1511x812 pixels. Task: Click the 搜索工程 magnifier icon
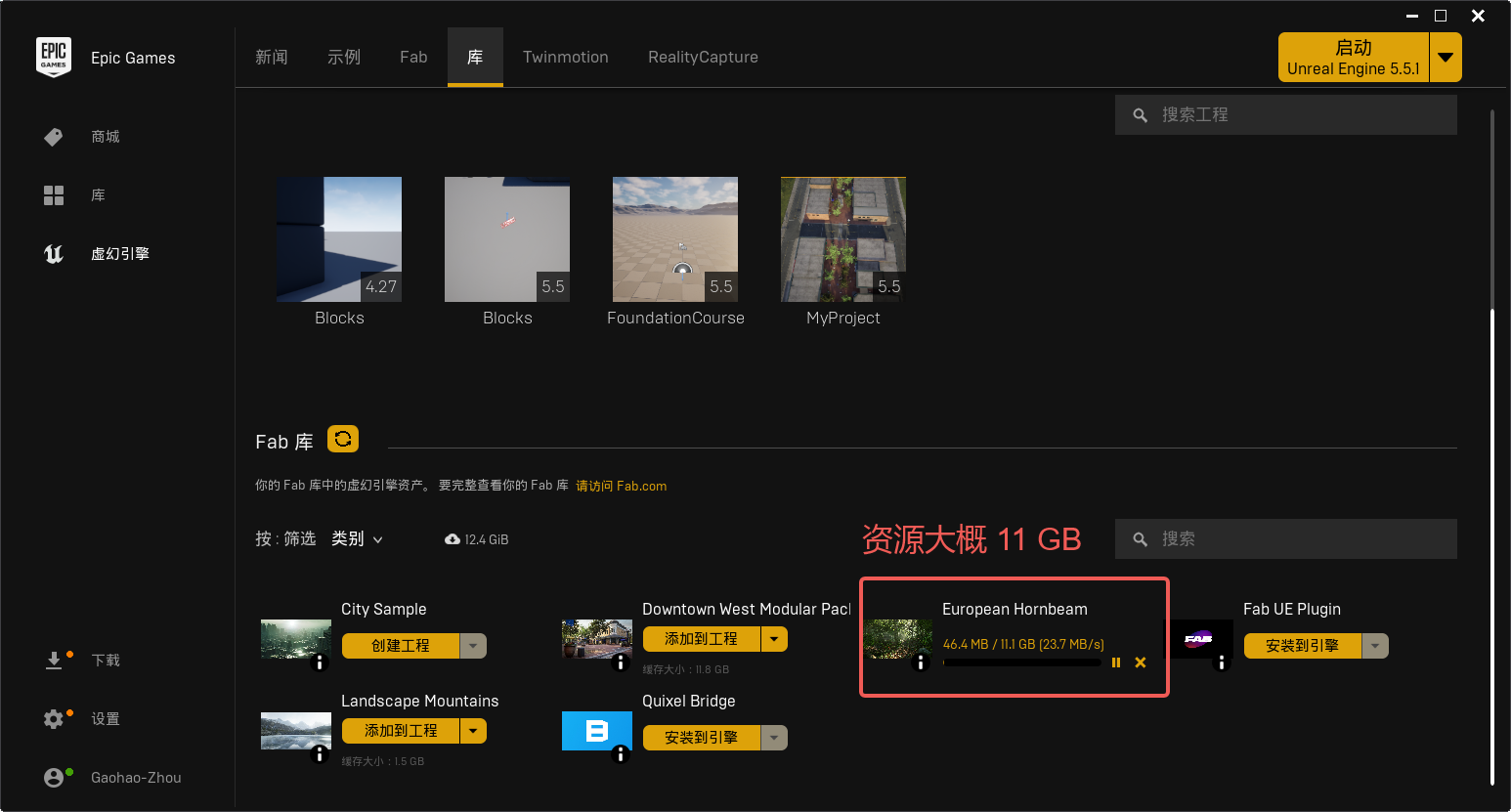tap(1140, 115)
